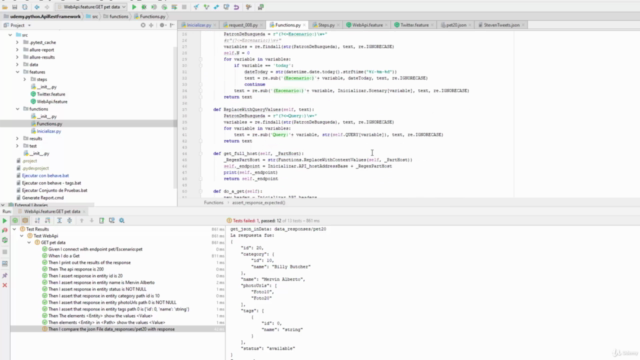Click the Synchronize icon in main toolbar

tap(25, 7)
